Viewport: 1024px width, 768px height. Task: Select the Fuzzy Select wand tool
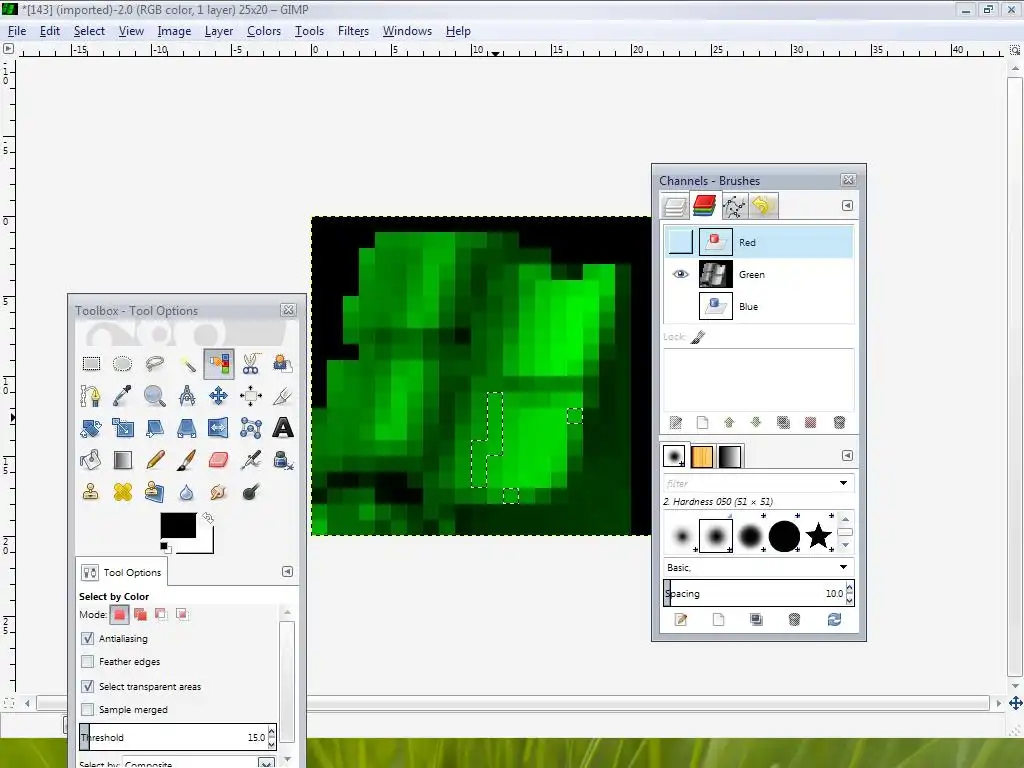tap(187, 364)
